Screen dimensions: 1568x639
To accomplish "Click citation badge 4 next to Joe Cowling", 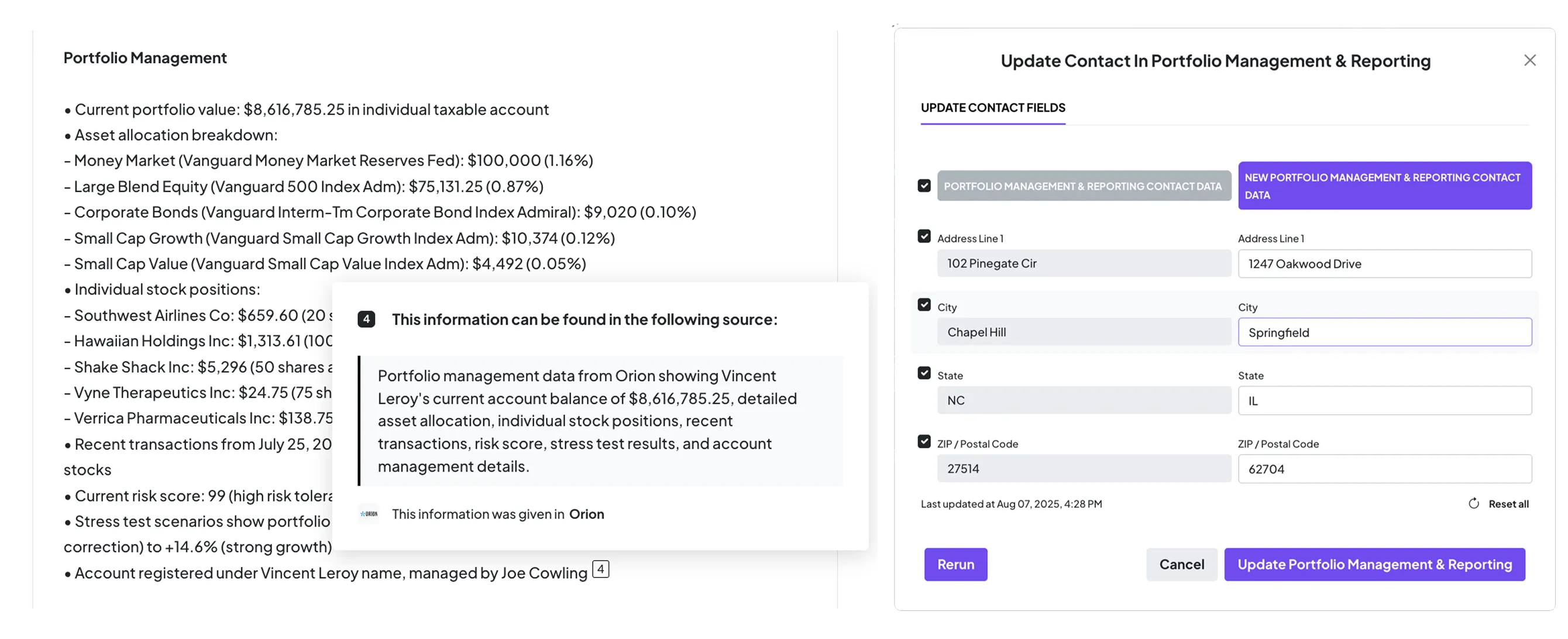I will point(600,569).
